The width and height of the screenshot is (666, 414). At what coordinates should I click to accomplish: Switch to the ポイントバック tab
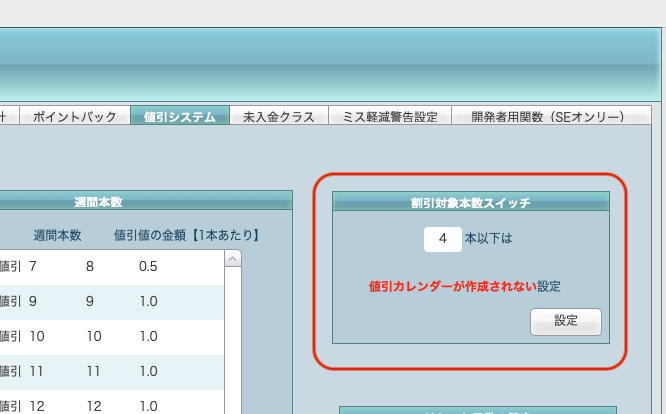point(74,117)
